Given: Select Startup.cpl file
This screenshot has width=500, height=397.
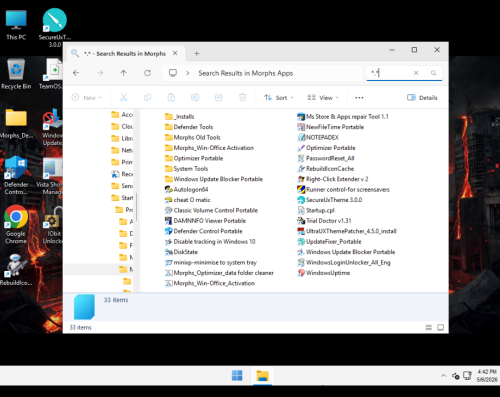Looking at the screenshot, I should (x=316, y=210).
